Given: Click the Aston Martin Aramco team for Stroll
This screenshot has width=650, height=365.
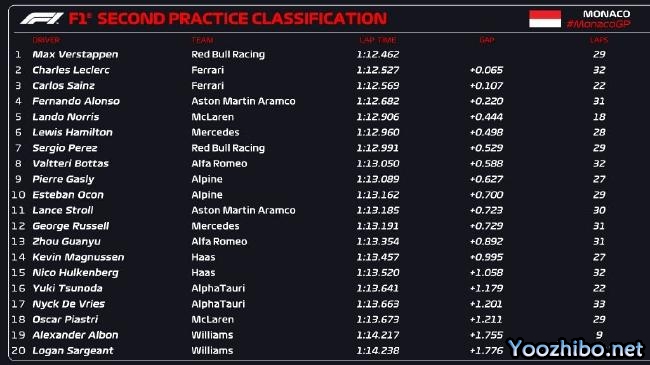Looking at the screenshot, I should pos(243,210).
